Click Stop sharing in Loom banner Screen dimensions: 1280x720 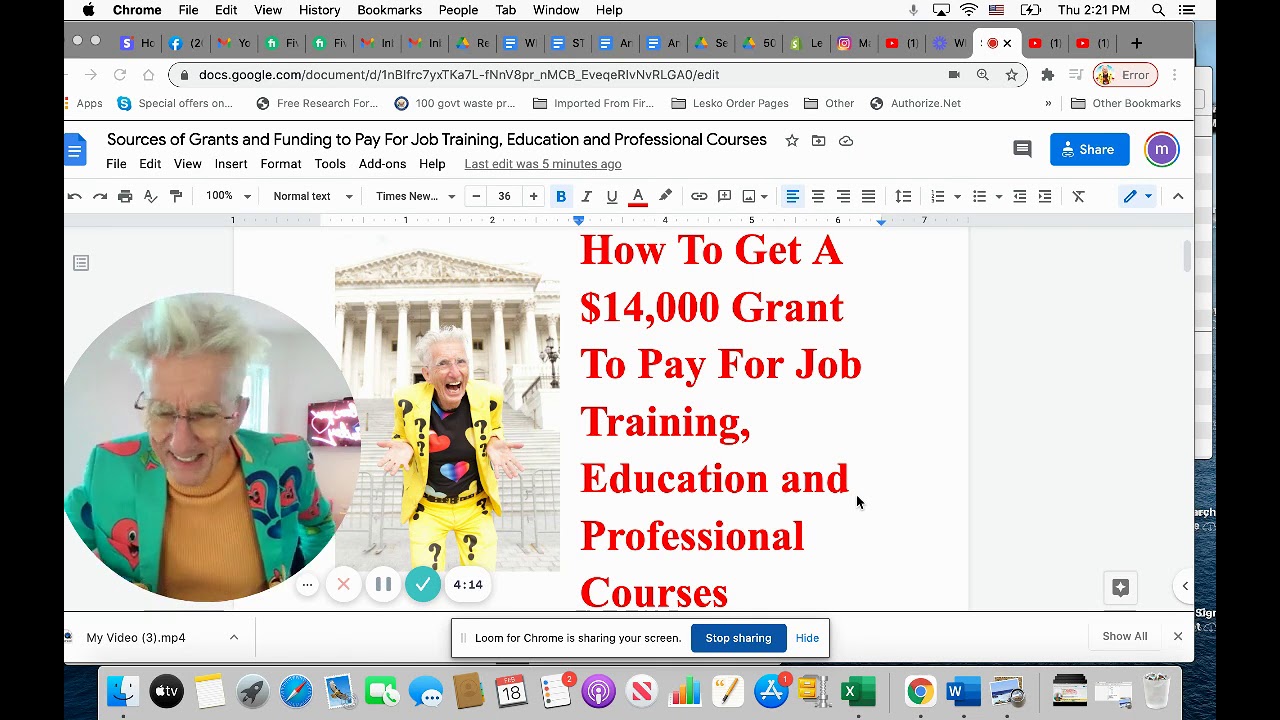tap(738, 638)
